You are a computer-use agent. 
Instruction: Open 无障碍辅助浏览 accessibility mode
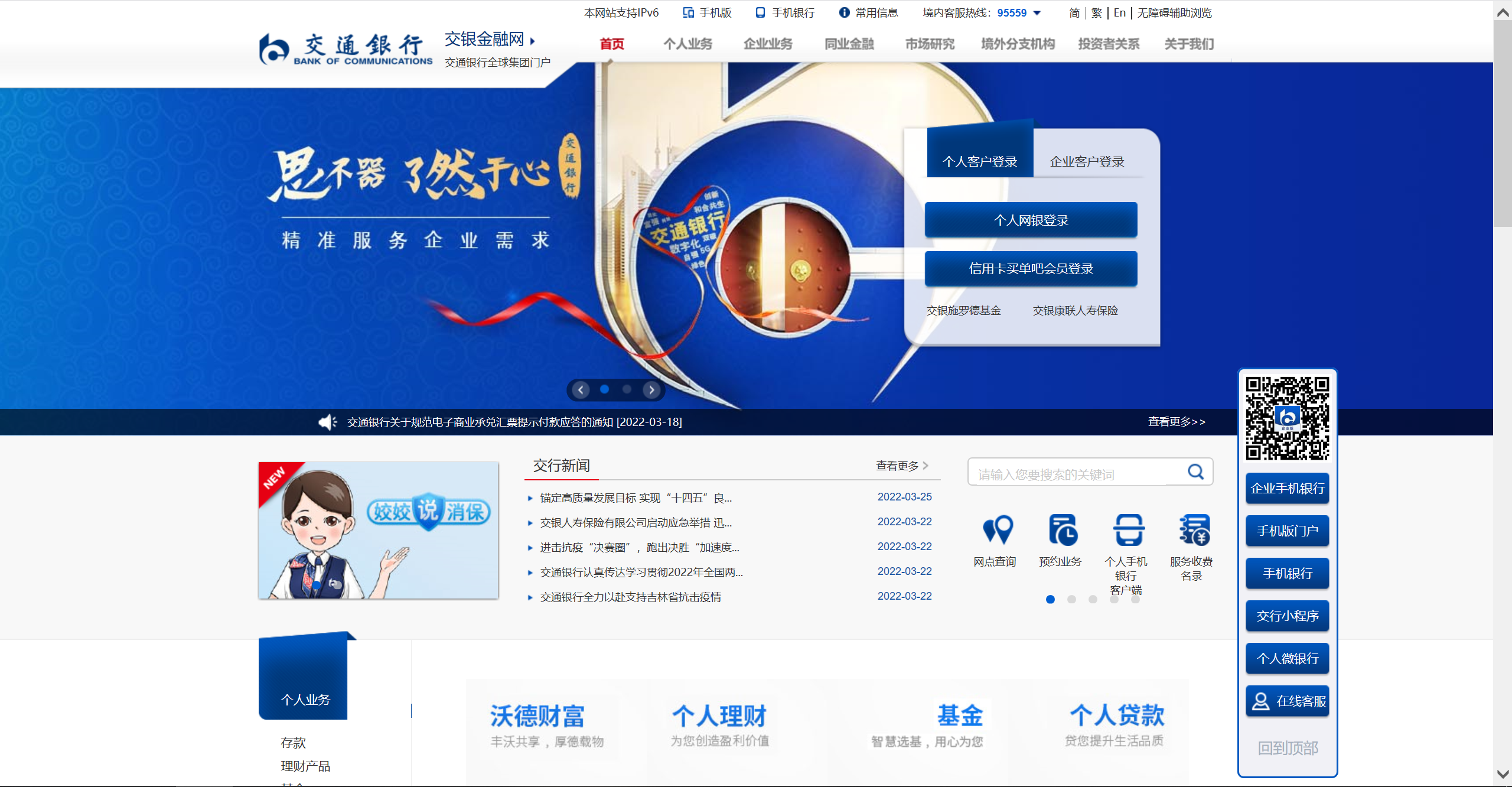point(1174,12)
